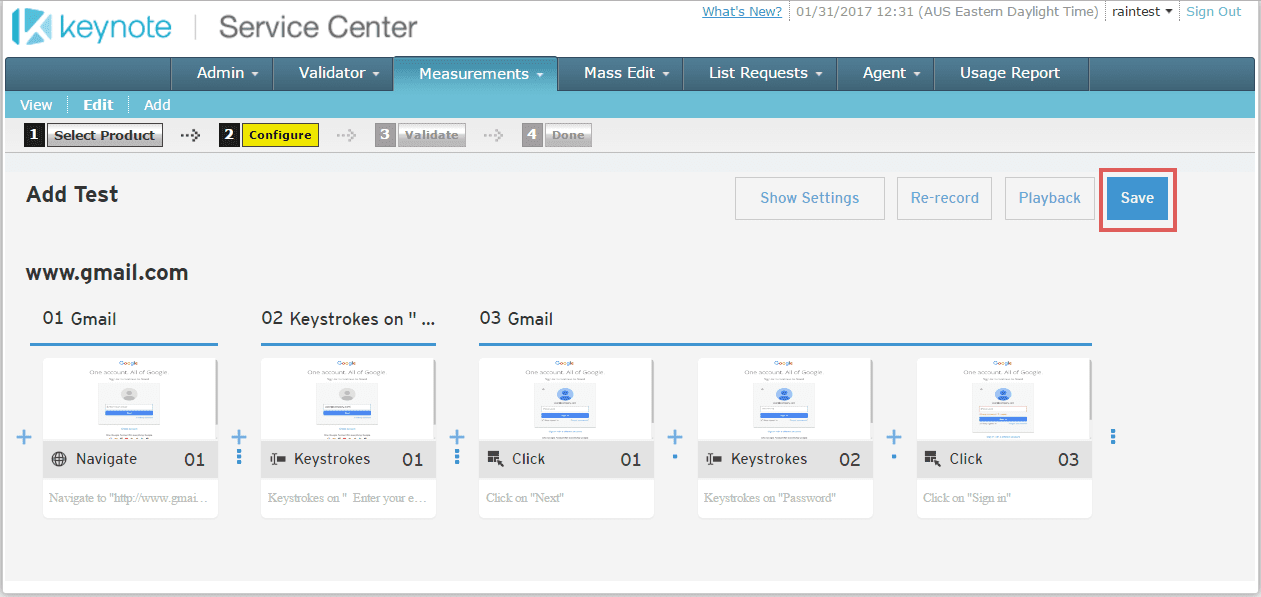Viewport: 1261px width, 597px height.
Task: Open the Click 03 screenshot thumbnail
Action: [x=1004, y=399]
